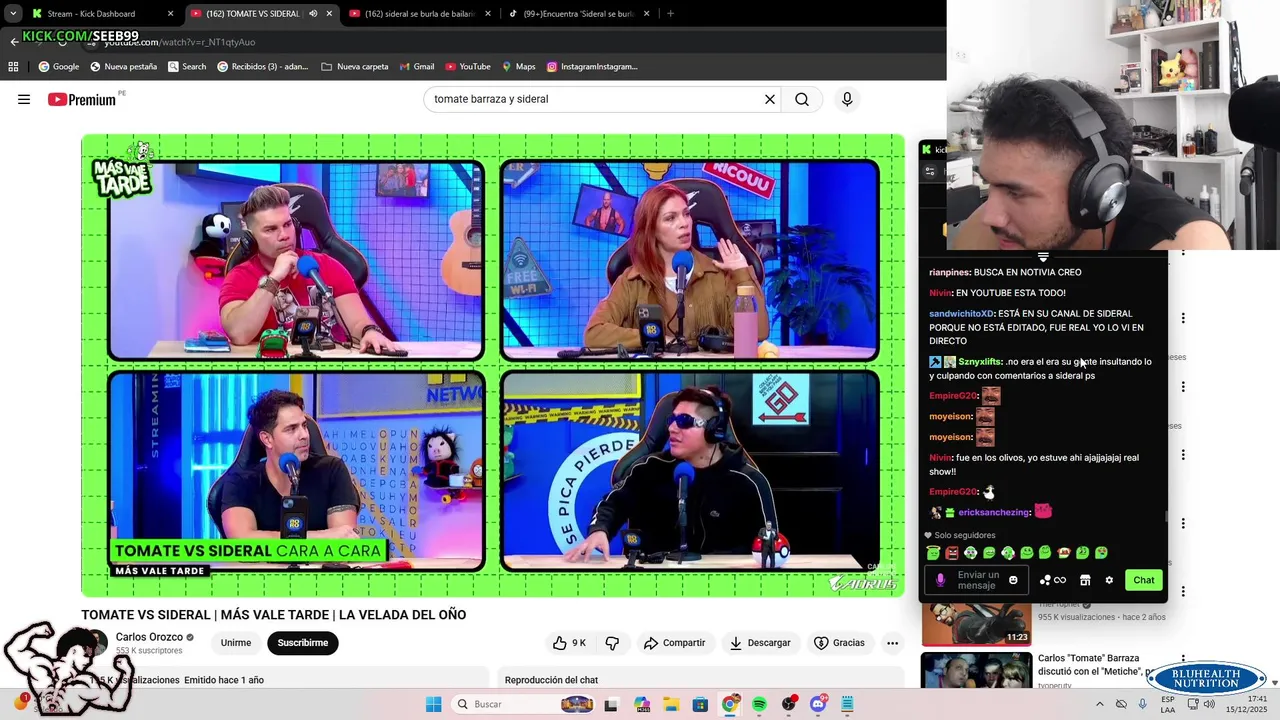Open Discord from the taskbar
This screenshot has height=720, width=1280.
pyautogui.click(x=818, y=704)
